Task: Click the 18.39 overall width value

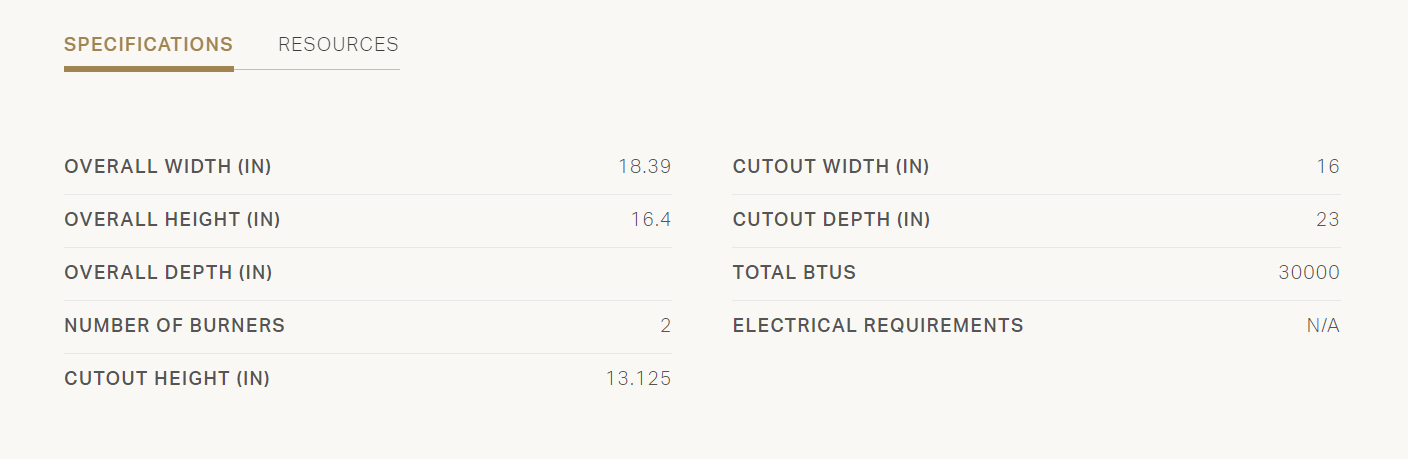Action: point(644,167)
